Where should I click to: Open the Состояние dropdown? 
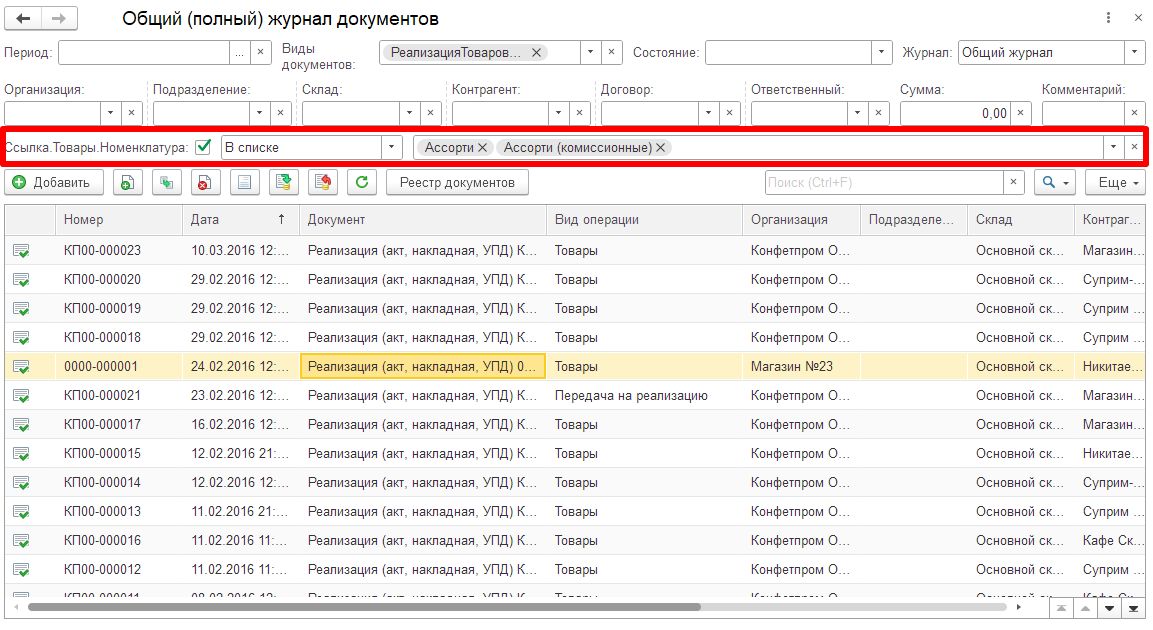pos(882,53)
